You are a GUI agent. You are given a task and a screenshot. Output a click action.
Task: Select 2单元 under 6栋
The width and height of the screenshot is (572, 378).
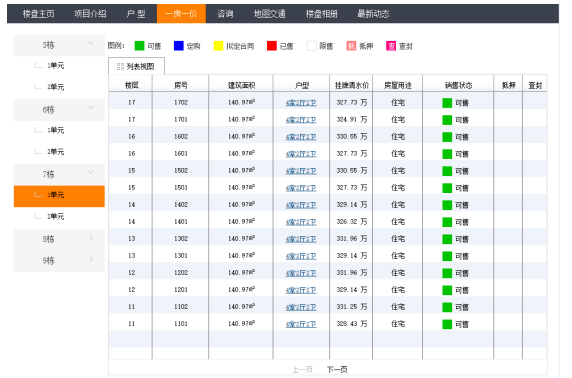[55, 152]
